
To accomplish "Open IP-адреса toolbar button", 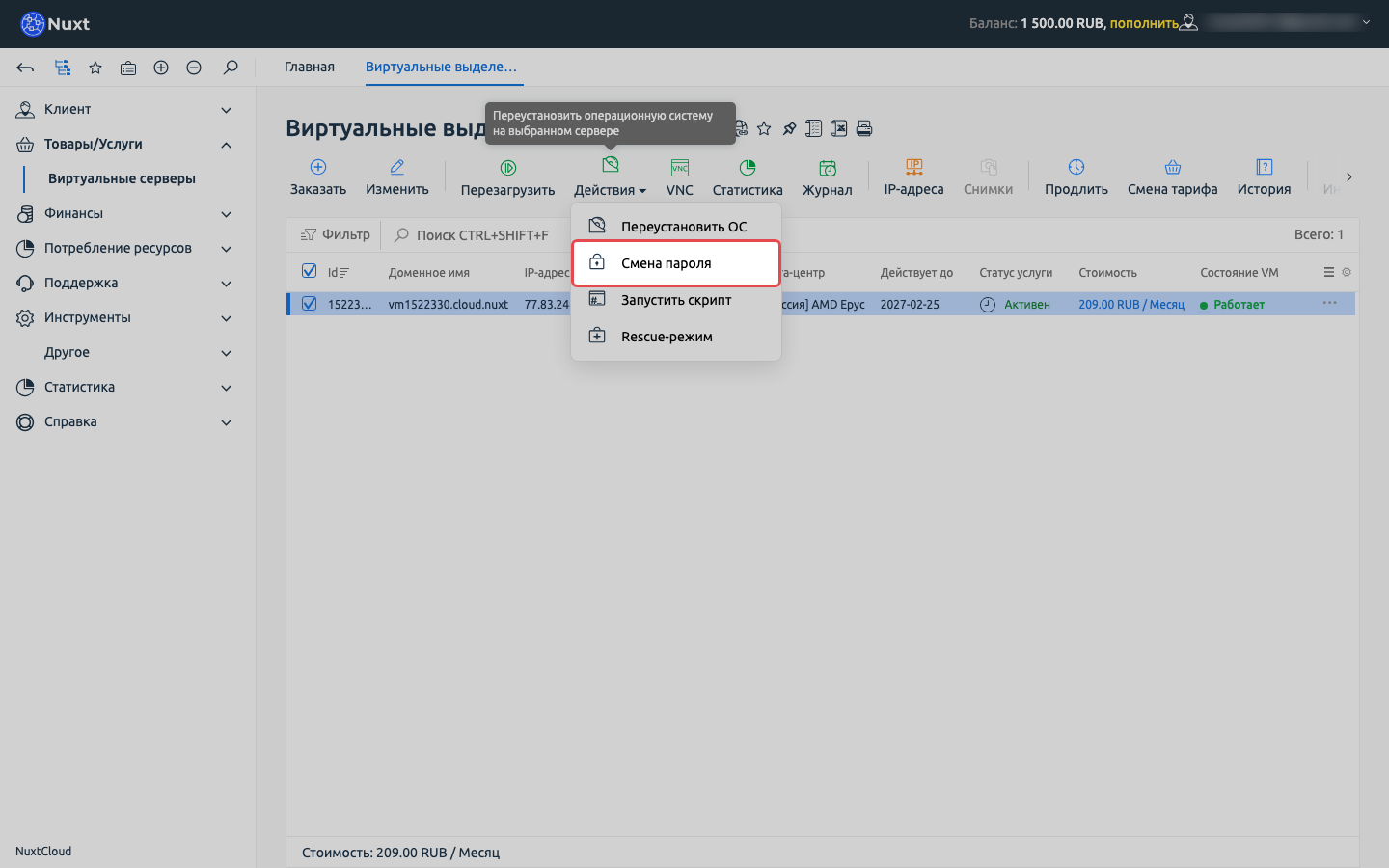I will (914, 177).
